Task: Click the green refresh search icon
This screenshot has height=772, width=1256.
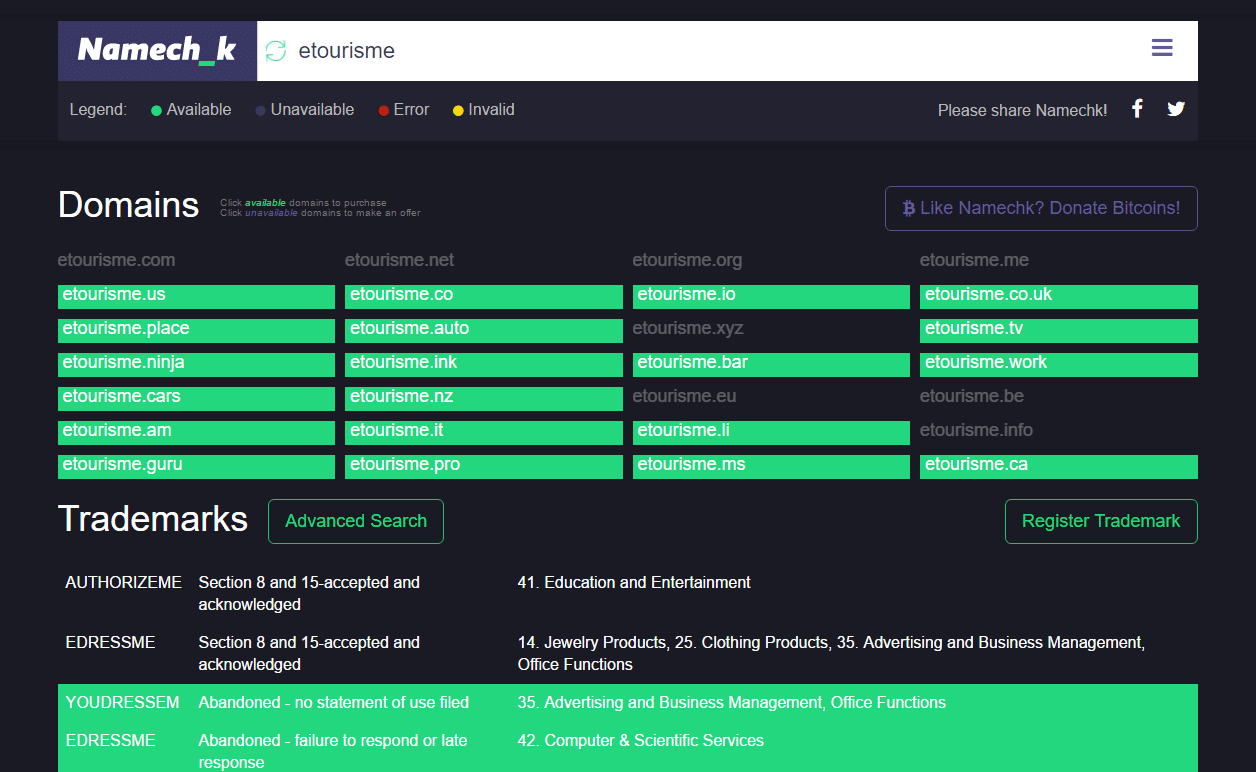Action: pyautogui.click(x=276, y=51)
